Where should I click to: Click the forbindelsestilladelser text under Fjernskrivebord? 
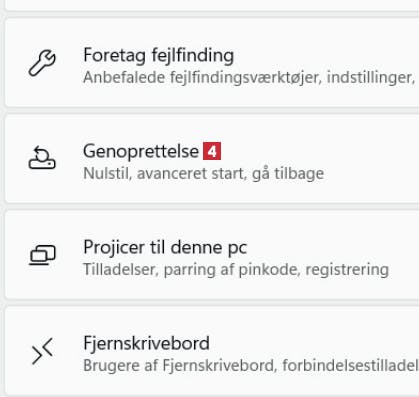coord(350,365)
